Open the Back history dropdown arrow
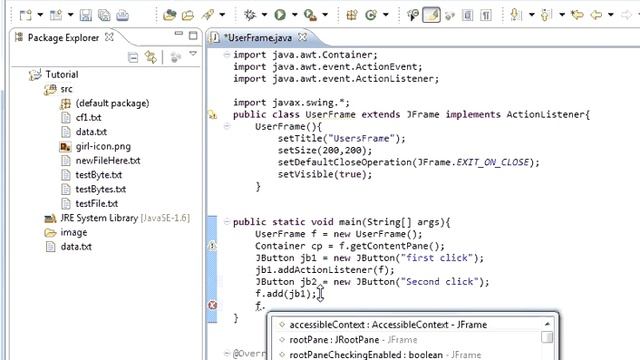The height and width of the screenshot is (360, 640). [611, 15]
